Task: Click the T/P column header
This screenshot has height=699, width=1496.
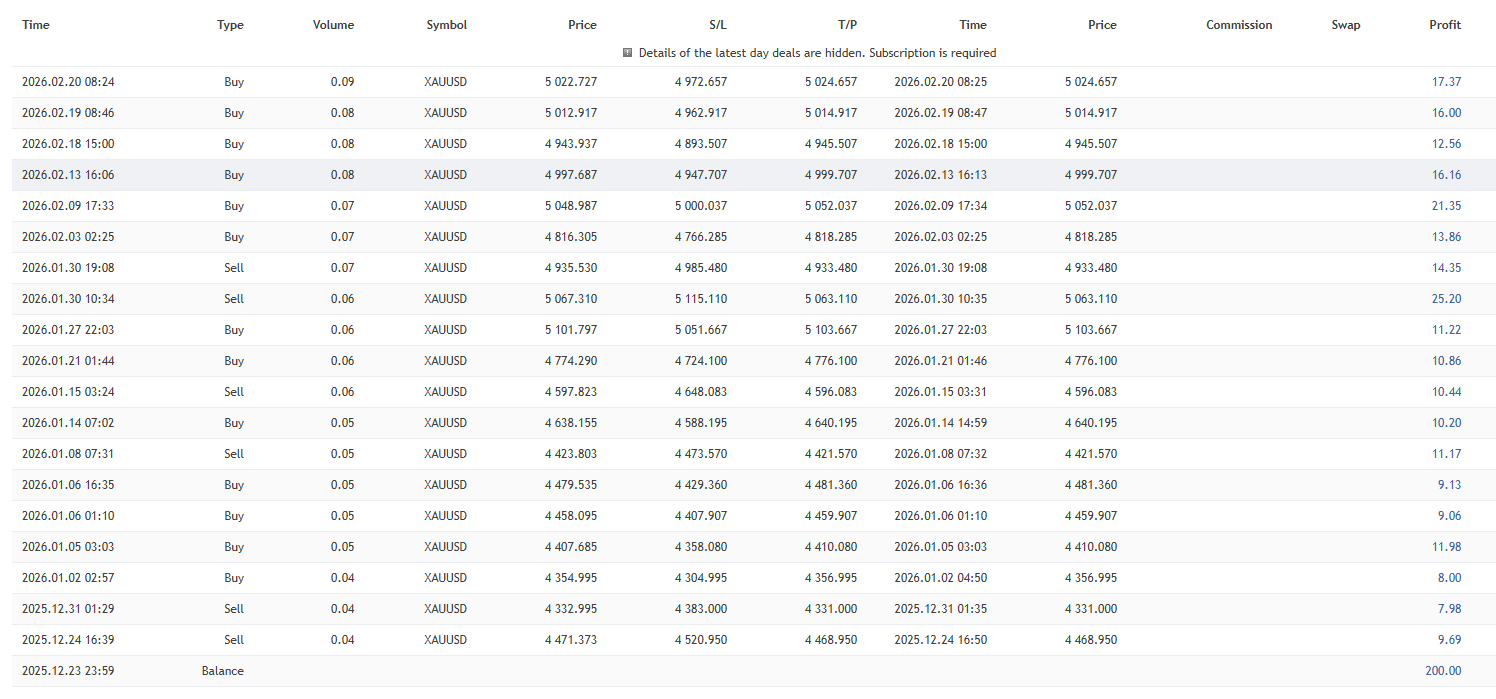Action: click(847, 25)
